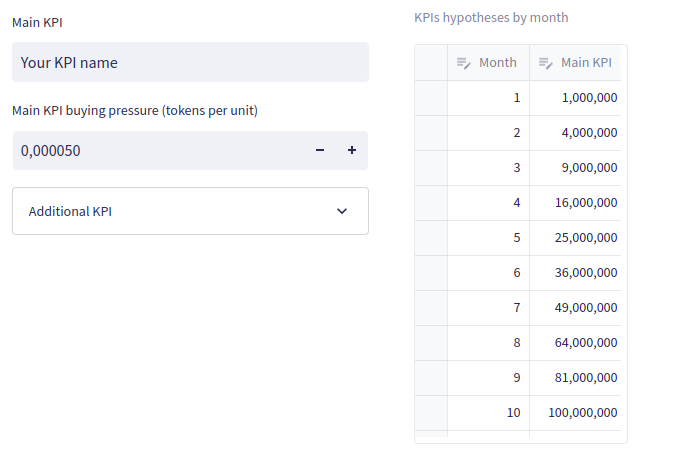
Task: Click the editable icon in Month header
Action: pos(463,63)
